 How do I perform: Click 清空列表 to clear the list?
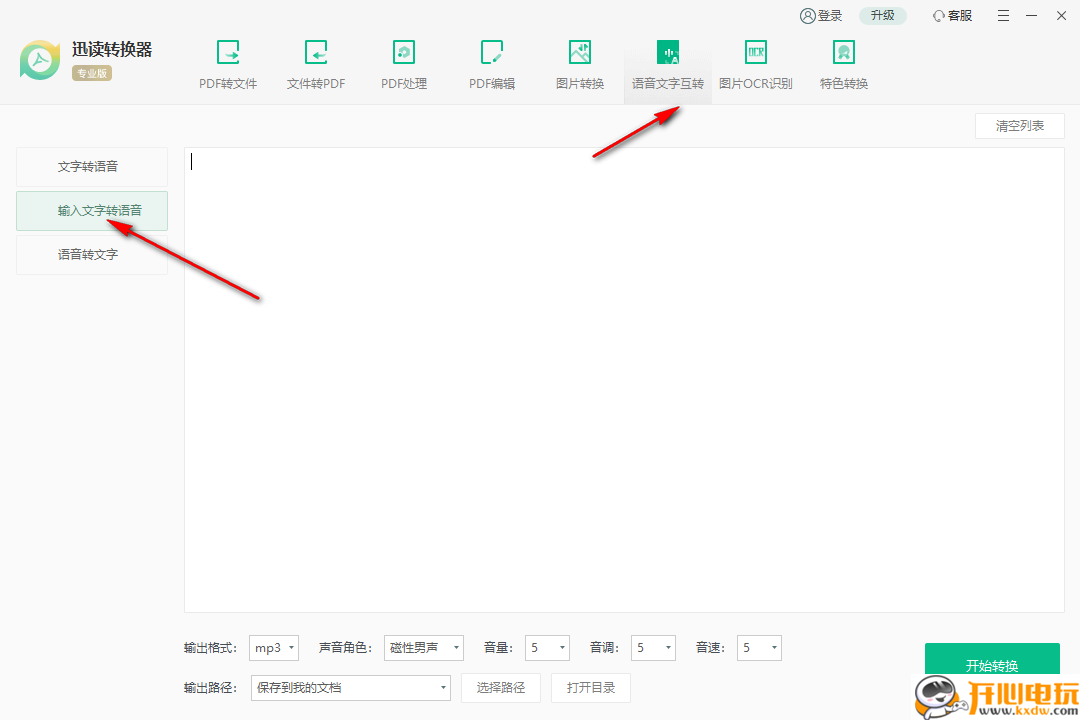tap(1019, 125)
